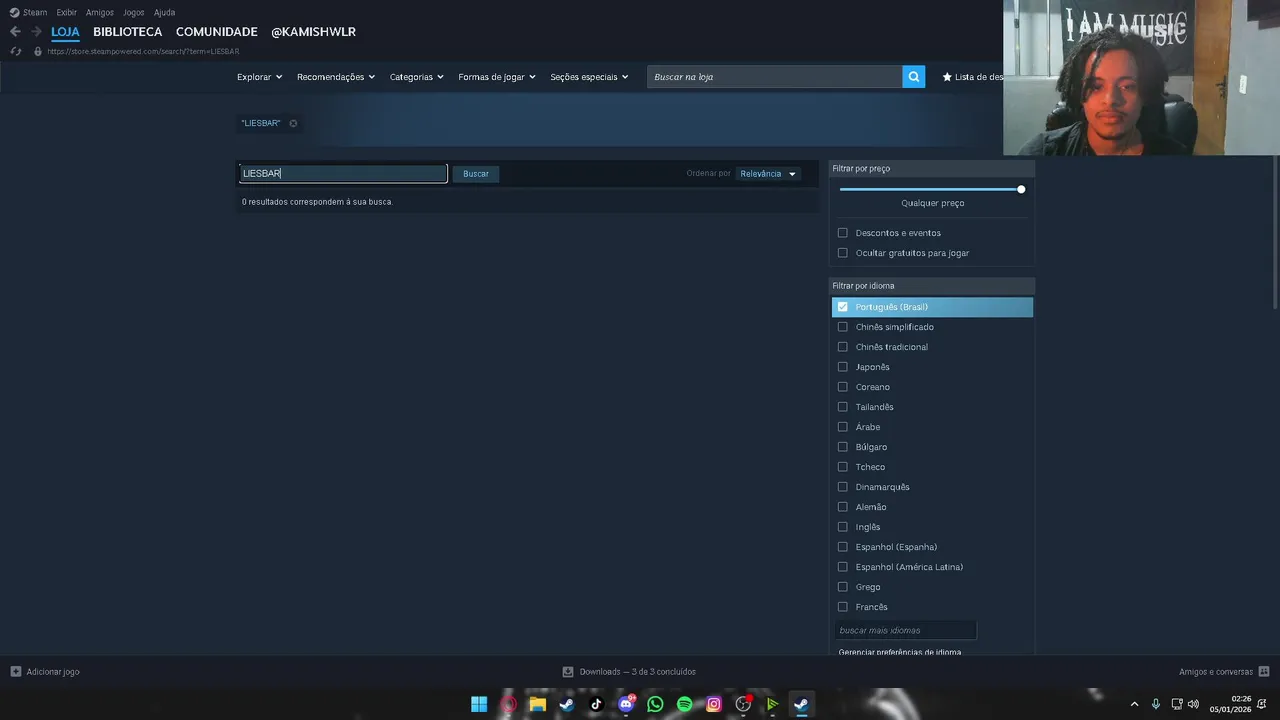
Task: Switch to the COMUNIDADE tab
Action: coord(217,32)
